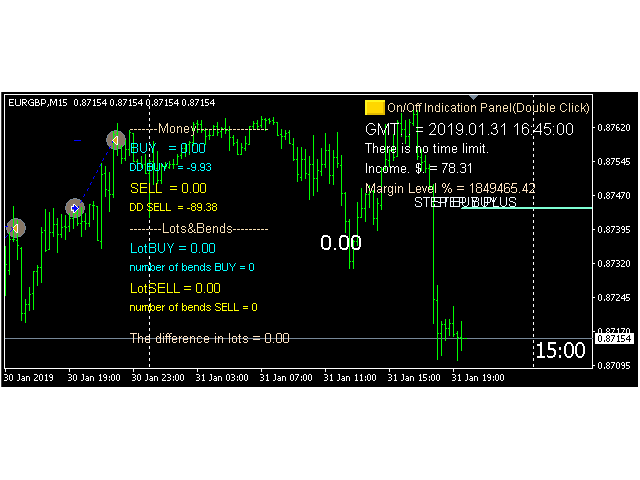Click the LotSELL = 0.00 label
This screenshot has width=640, height=480.
175,288
